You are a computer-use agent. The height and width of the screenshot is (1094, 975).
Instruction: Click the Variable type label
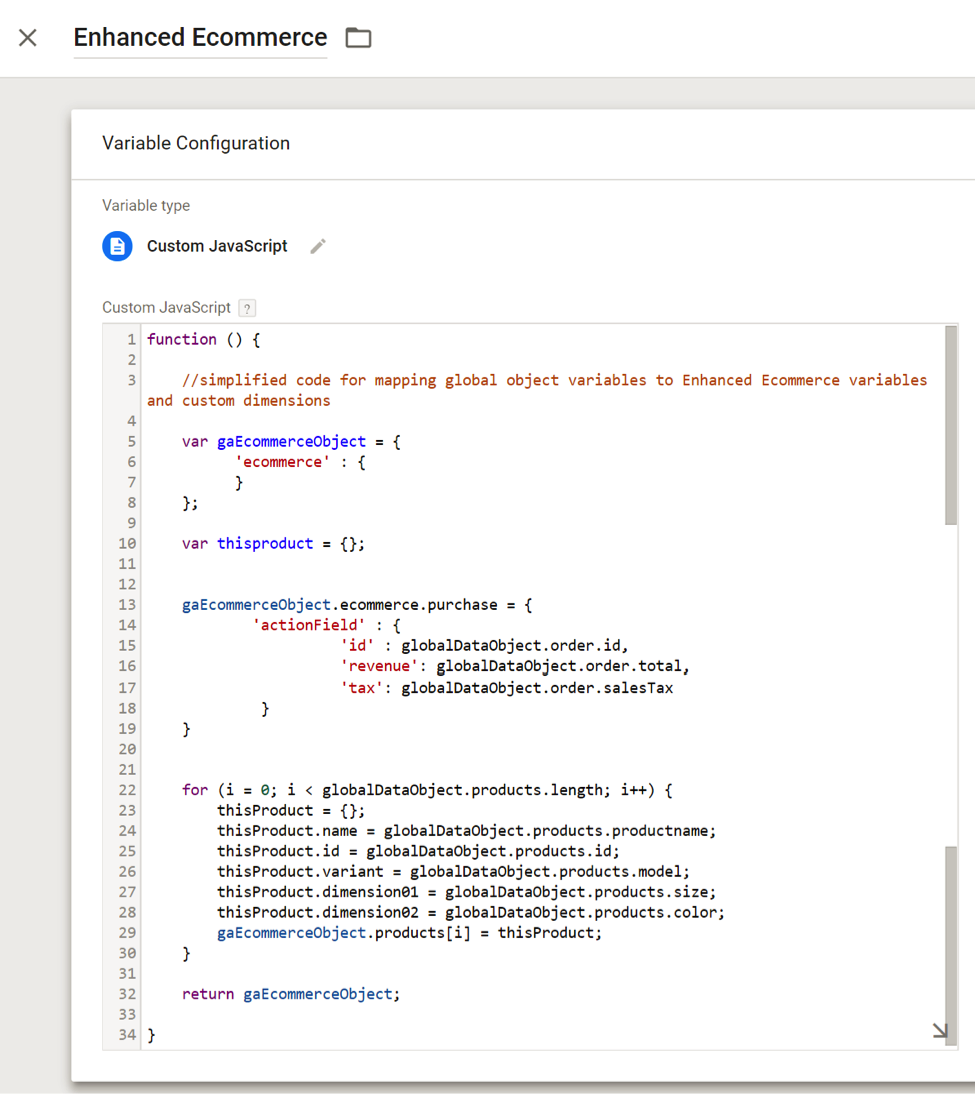(146, 206)
